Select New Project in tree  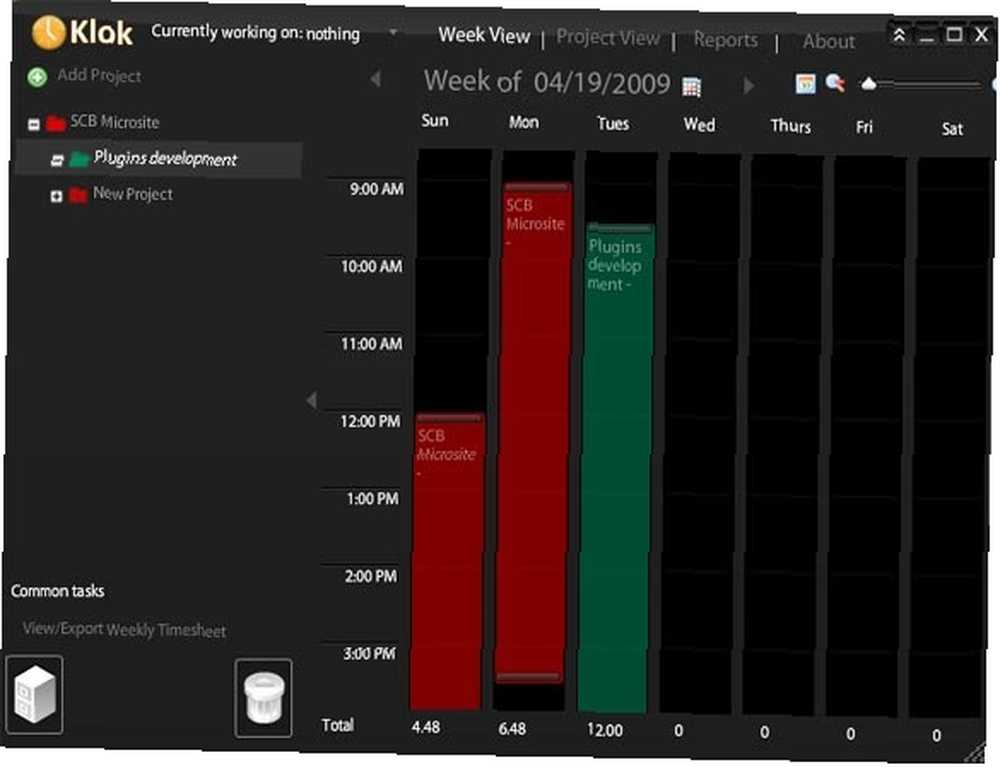(133, 194)
